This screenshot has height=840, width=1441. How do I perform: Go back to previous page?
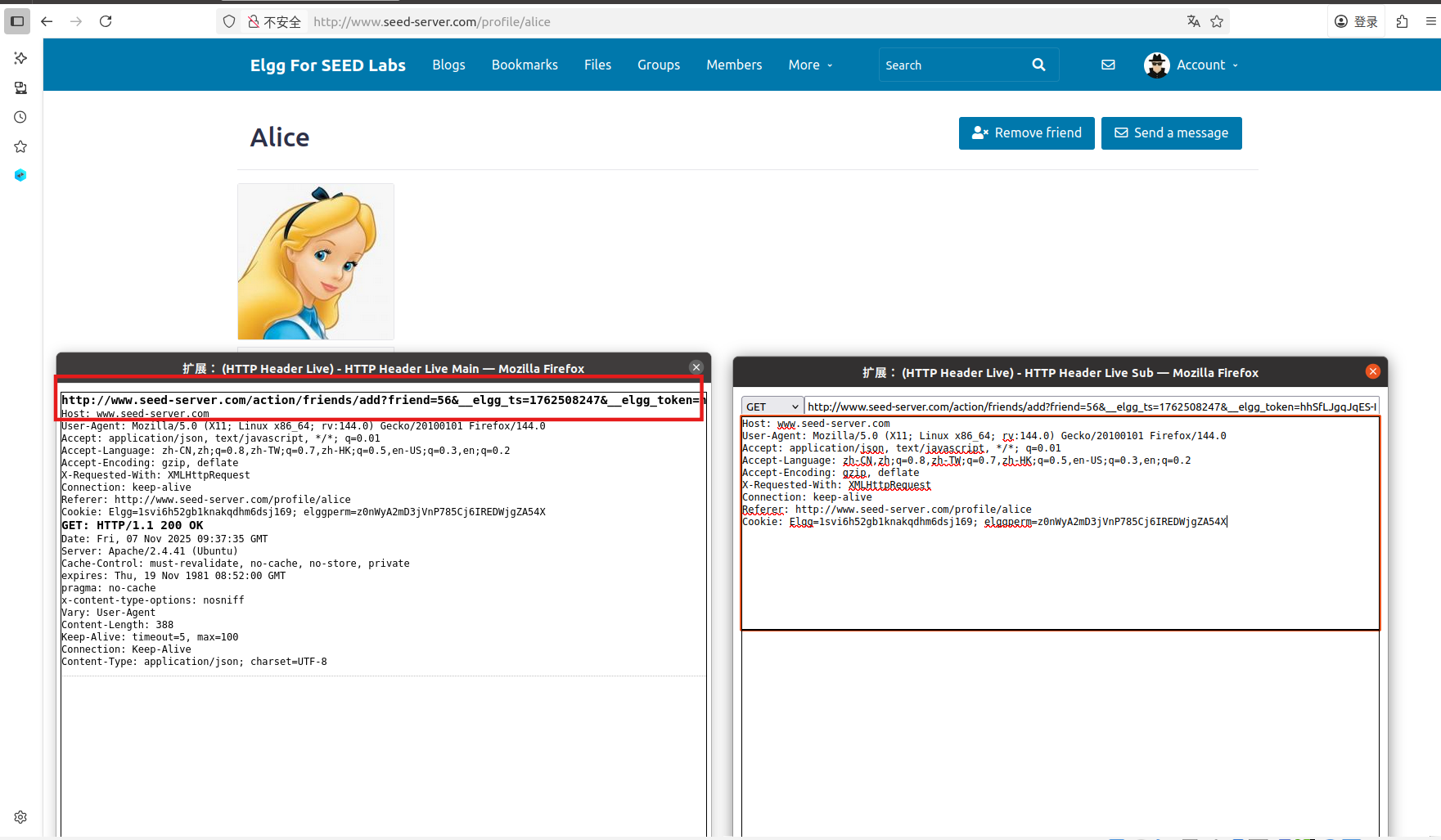47,21
